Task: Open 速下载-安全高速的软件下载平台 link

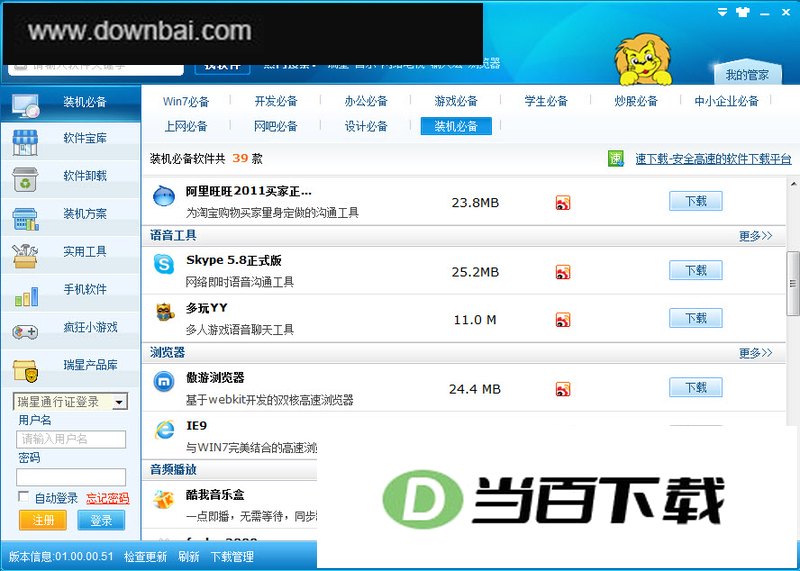Action: (713, 159)
